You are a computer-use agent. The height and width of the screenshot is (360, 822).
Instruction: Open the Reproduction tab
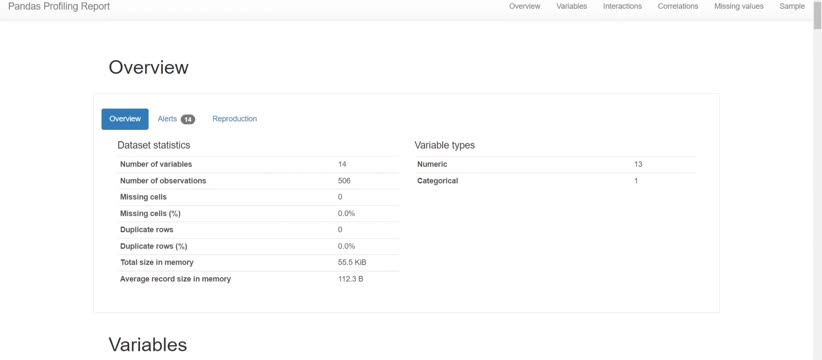(234, 119)
